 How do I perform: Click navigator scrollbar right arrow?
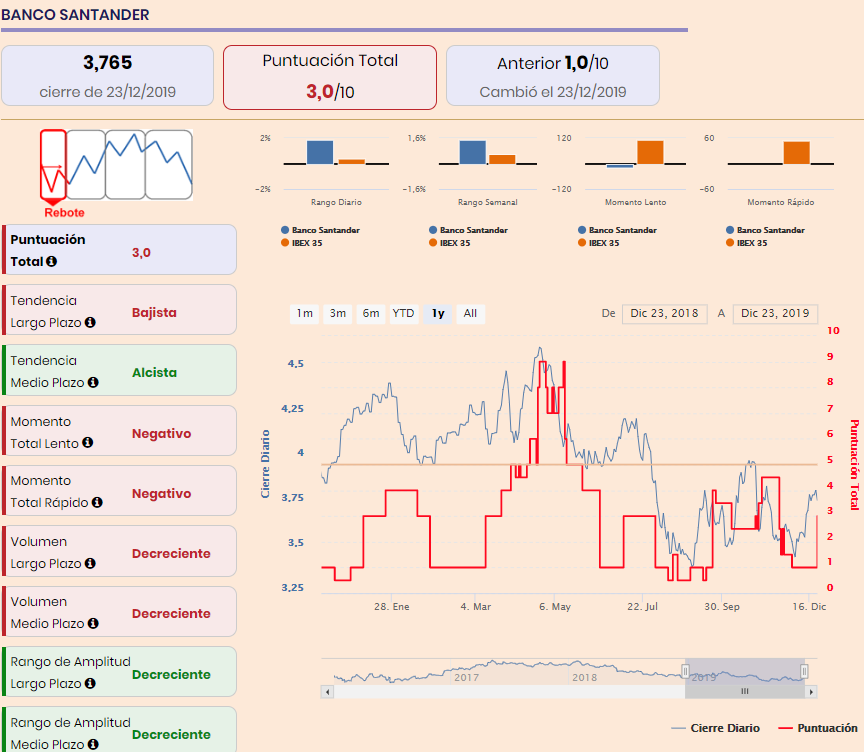(x=811, y=692)
